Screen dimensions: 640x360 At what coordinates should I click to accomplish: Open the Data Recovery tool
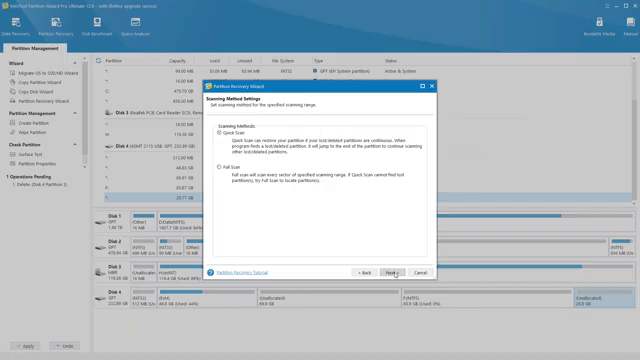(16, 27)
